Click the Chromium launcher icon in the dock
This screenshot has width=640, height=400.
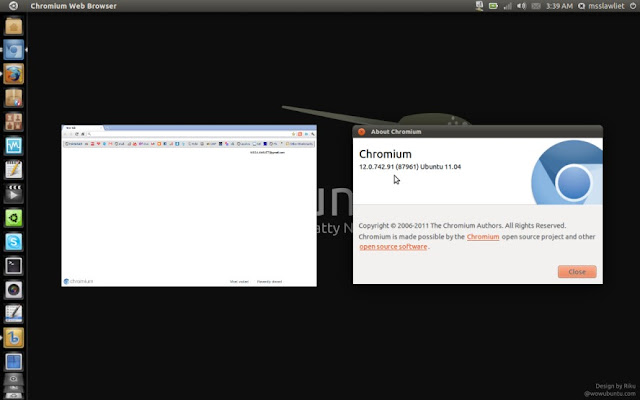click(x=13, y=50)
